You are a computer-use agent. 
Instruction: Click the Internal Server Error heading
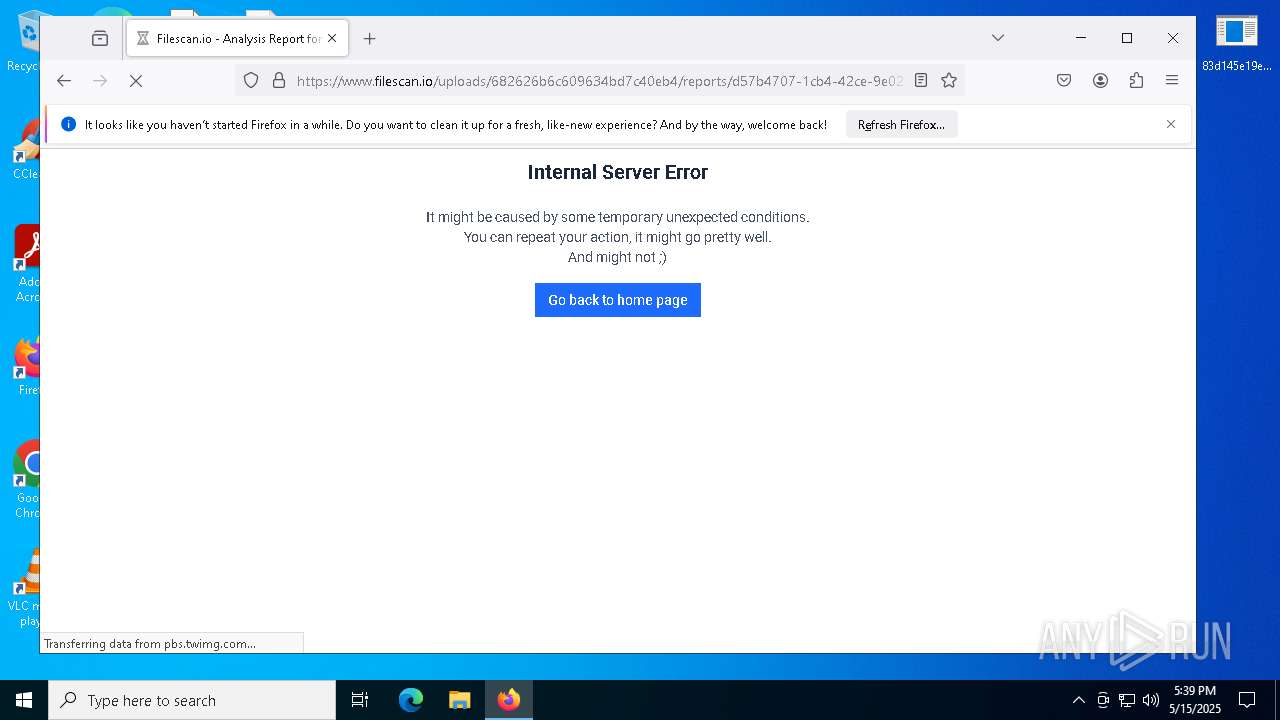click(x=618, y=172)
